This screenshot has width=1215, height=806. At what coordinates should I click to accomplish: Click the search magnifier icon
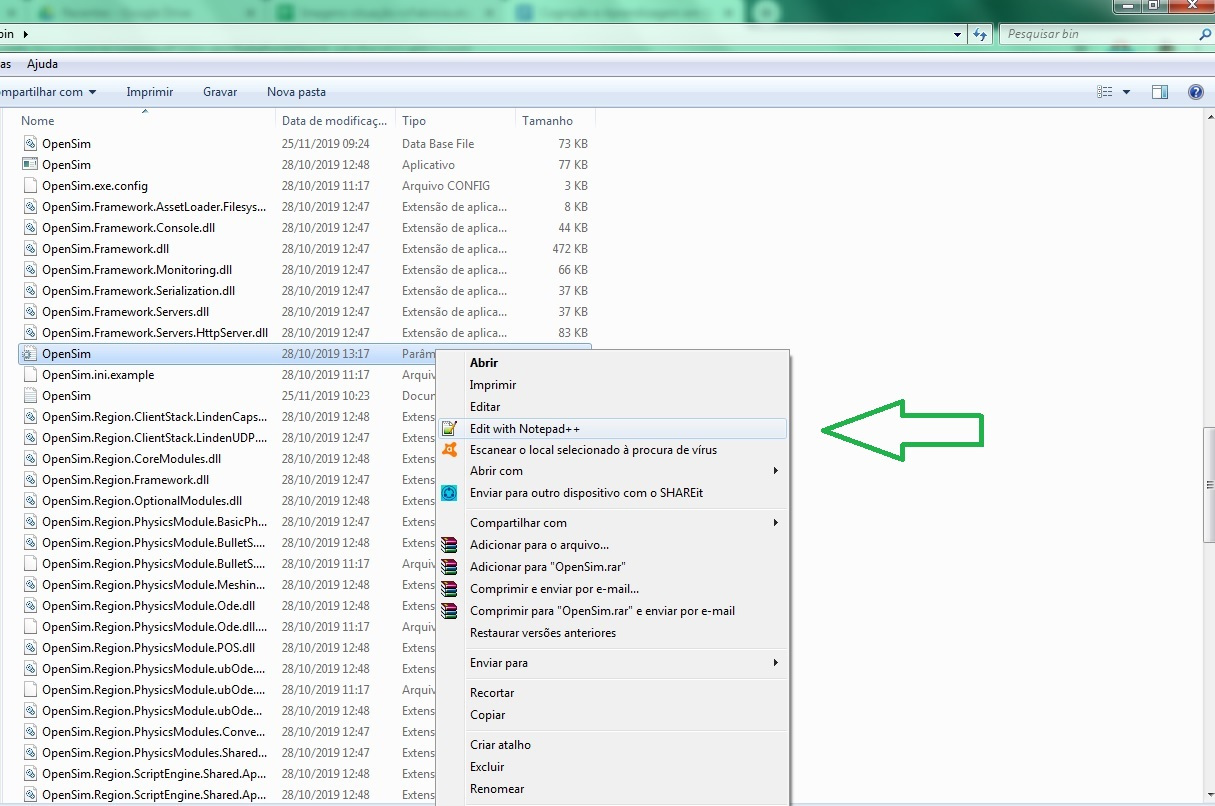click(1205, 34)
